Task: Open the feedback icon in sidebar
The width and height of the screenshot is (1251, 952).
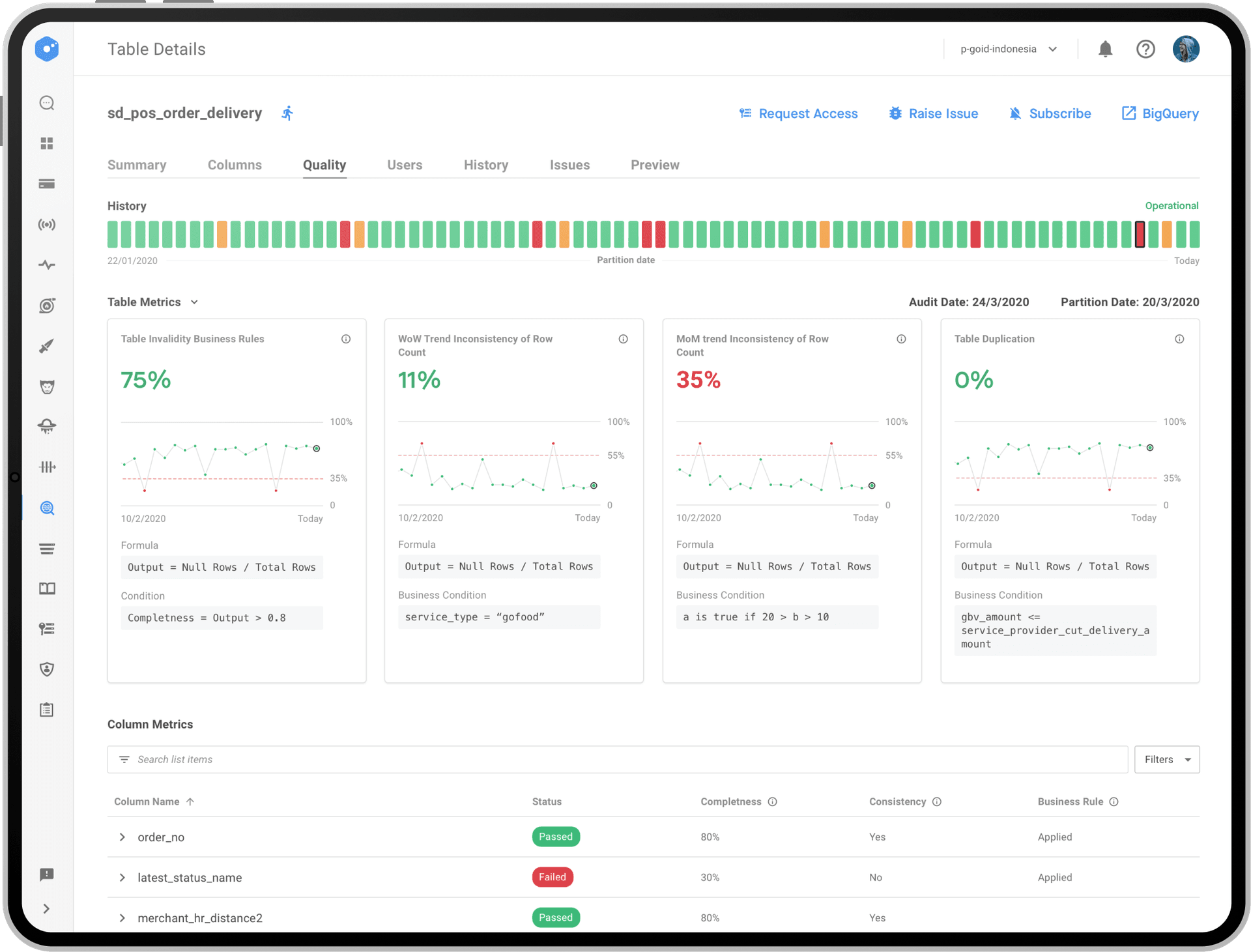Action: tap(47, 874)
